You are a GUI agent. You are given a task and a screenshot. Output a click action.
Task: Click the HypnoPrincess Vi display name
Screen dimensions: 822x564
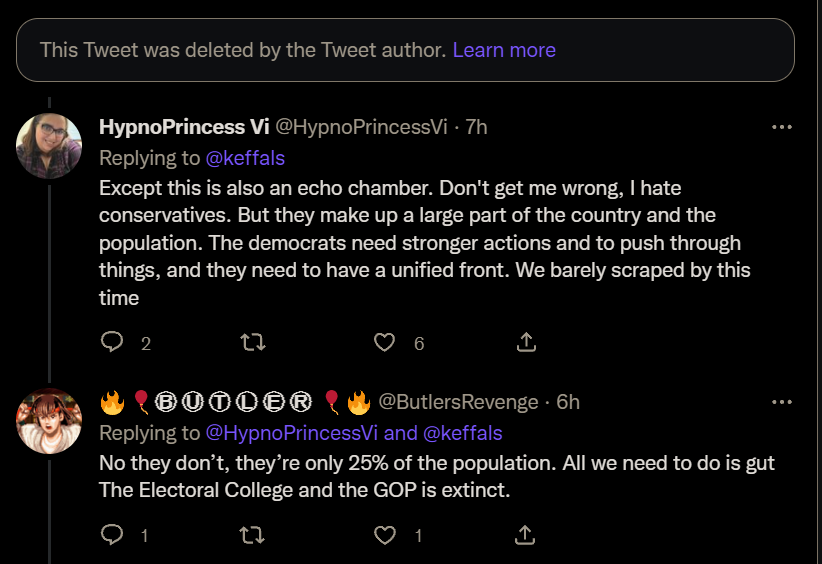[184, 127]
